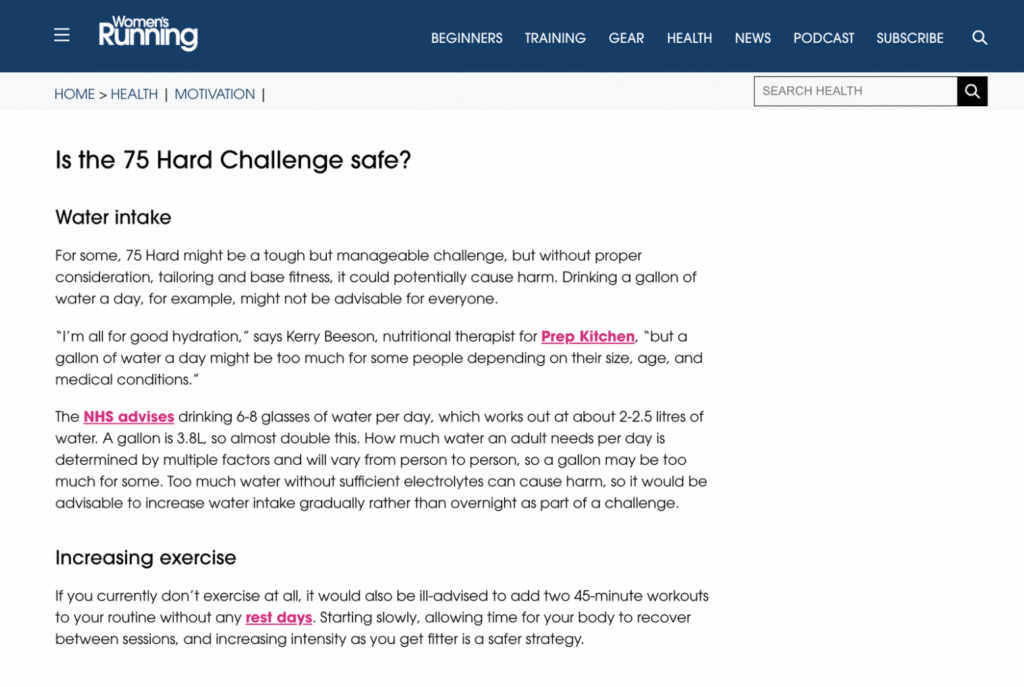This screenshot has height=687, width=1024.
Task: Submit health search with black magnifier button
Action: (972, 91)
